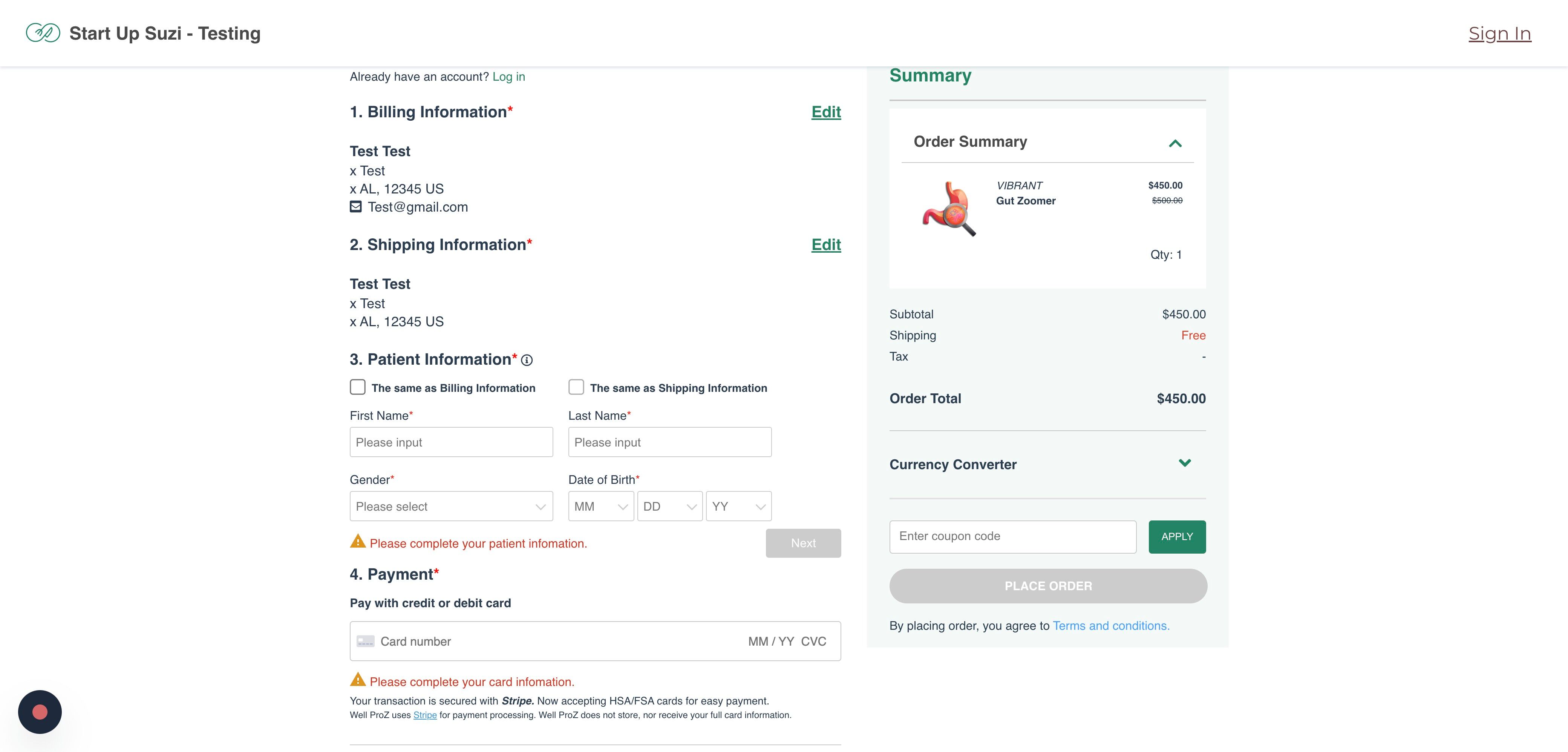Focus the patient First Name input field

tap(451, 442)
